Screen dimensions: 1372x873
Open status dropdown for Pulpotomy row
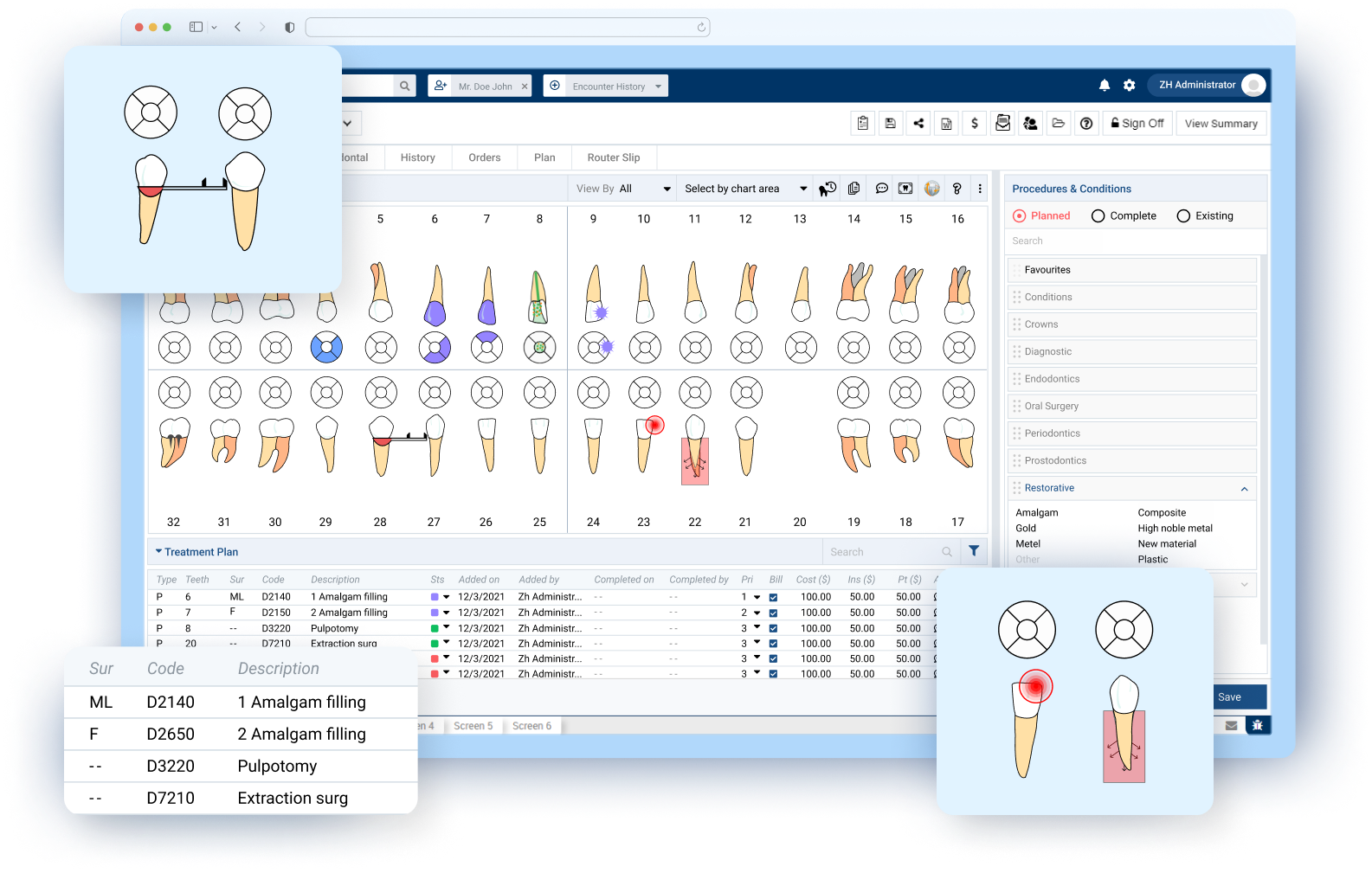tap(447, 628)
